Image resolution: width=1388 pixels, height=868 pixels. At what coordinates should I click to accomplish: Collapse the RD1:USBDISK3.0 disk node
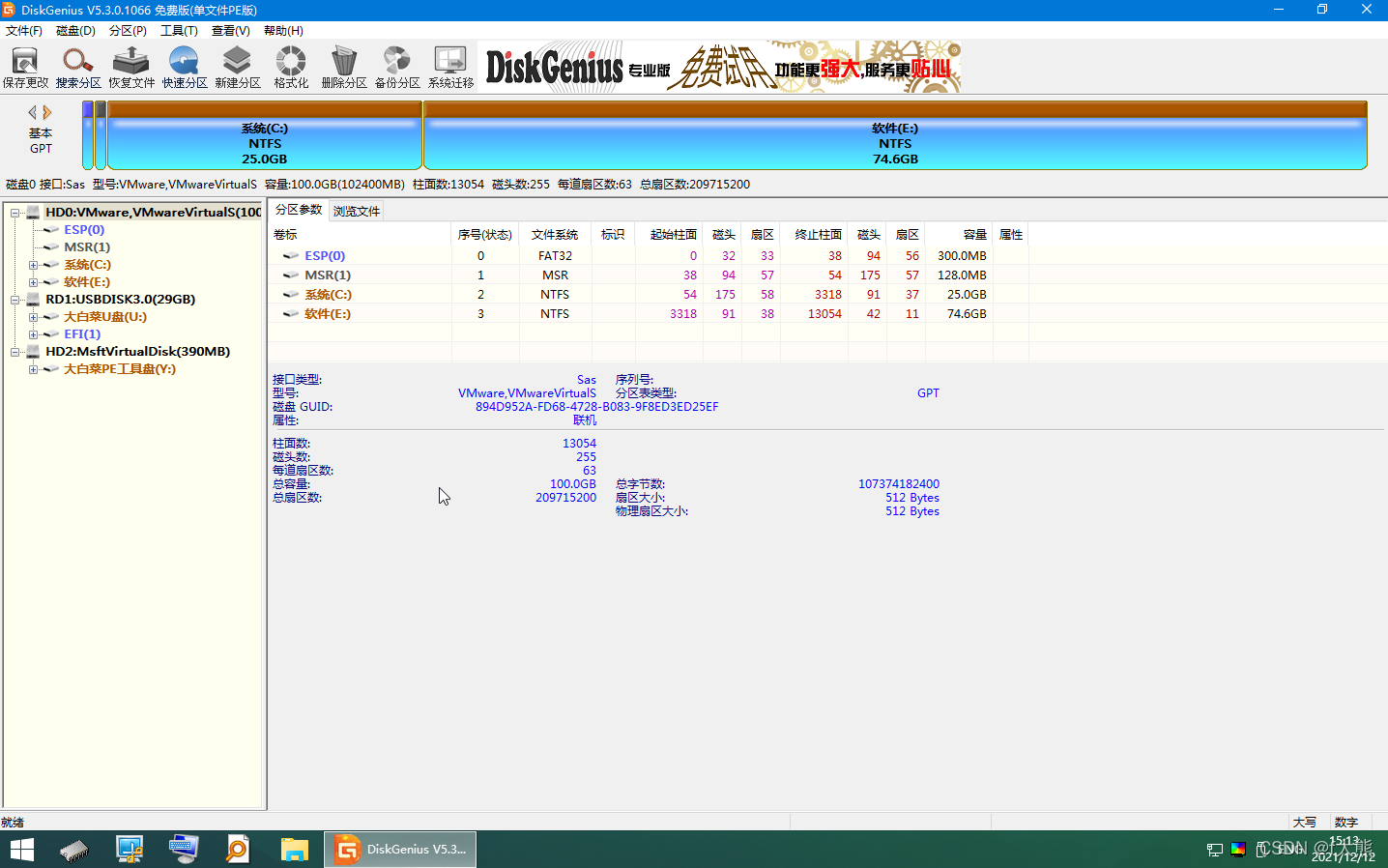15,300
